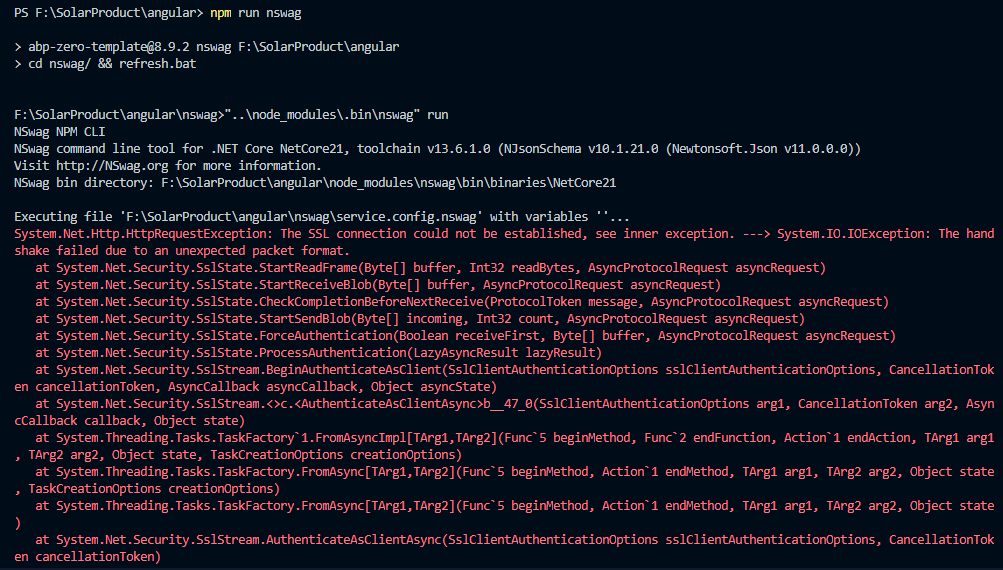The width and height of the screenshot is (1003, 570).
Task: Click the CheckCompletionBeforeNextReceive stack trace line
Action: pos(462,301)
